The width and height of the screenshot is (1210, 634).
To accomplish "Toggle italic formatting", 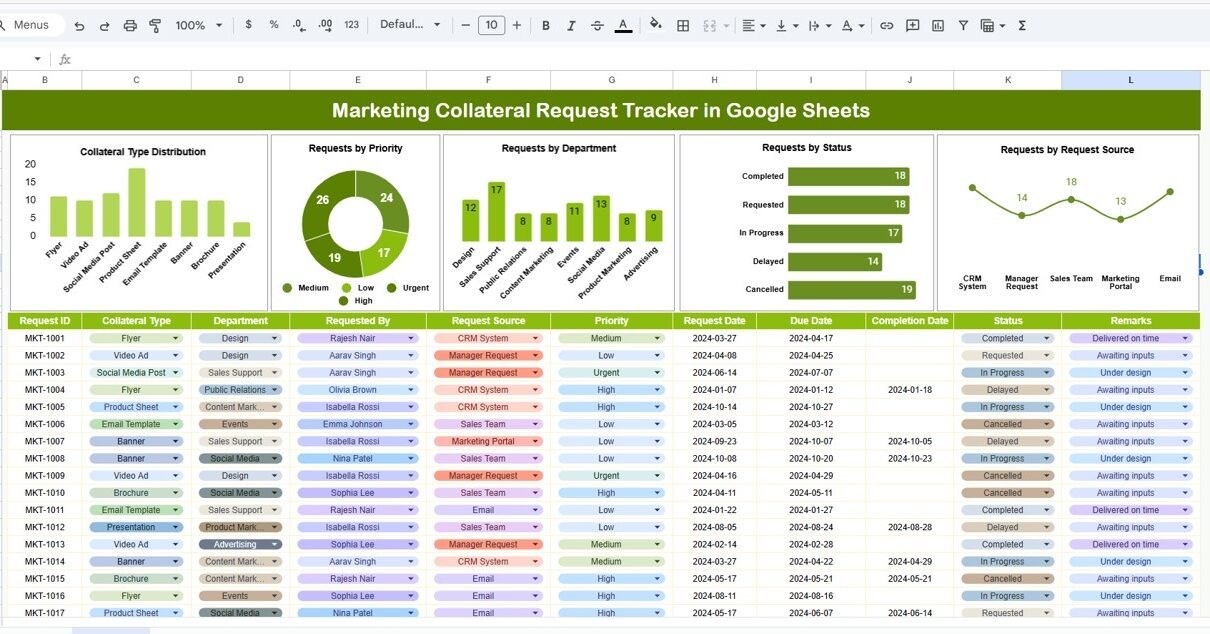I will 571,26.
